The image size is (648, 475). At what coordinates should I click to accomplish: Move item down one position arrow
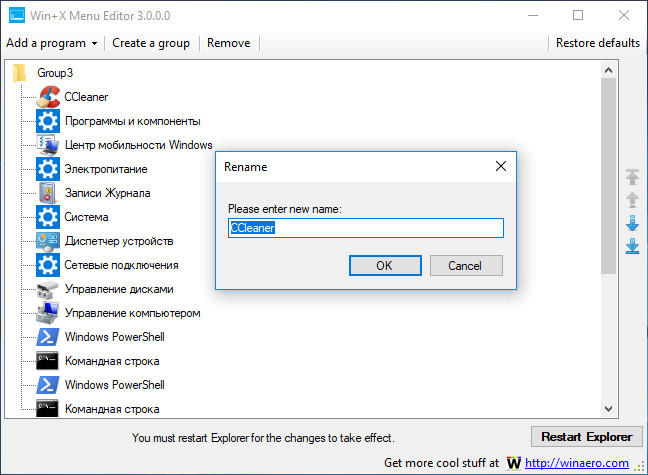click(x=632, y=223)
